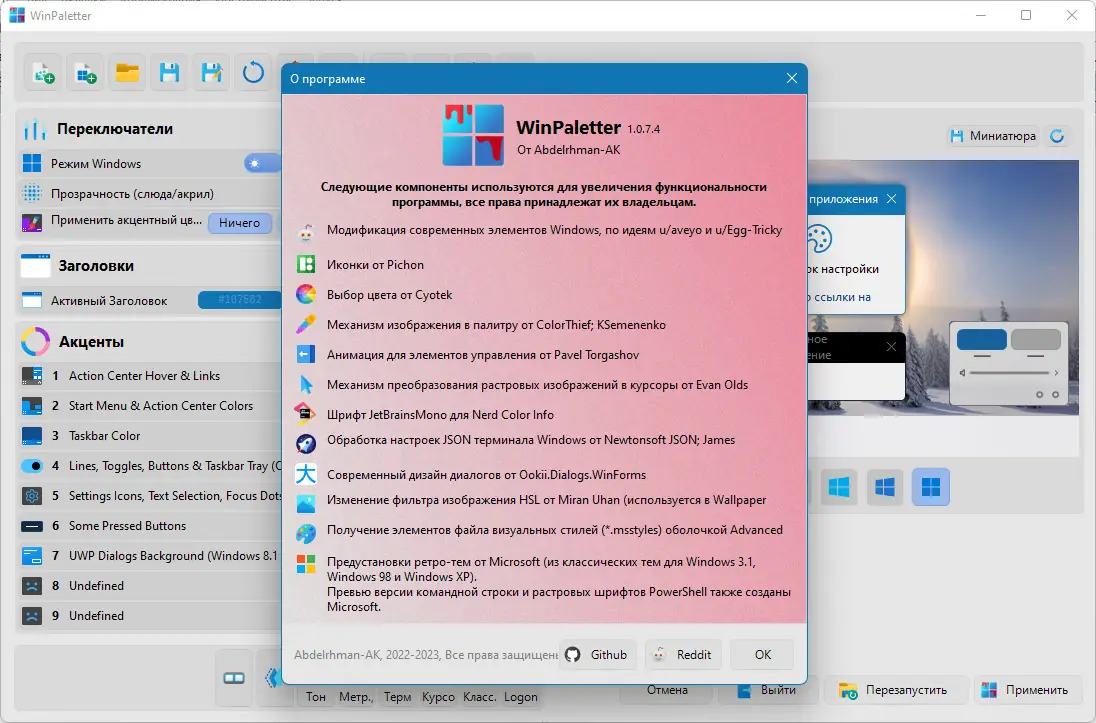Create new theme from Windows defaults icon

pyautogui.click(x=85, y=73)
